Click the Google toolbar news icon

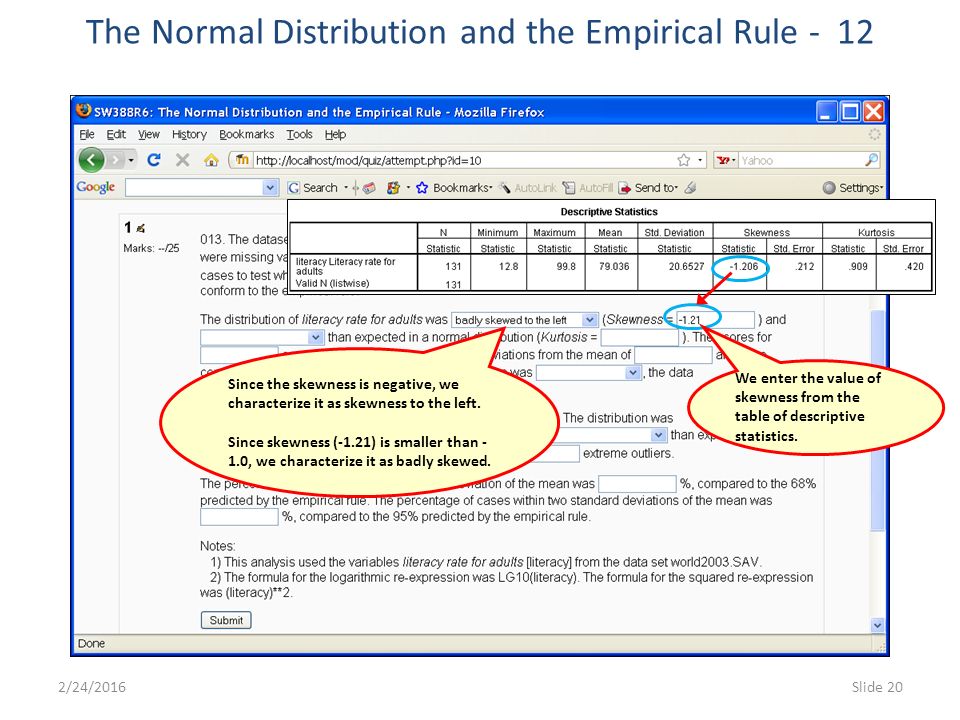click(x=369, y=189)
